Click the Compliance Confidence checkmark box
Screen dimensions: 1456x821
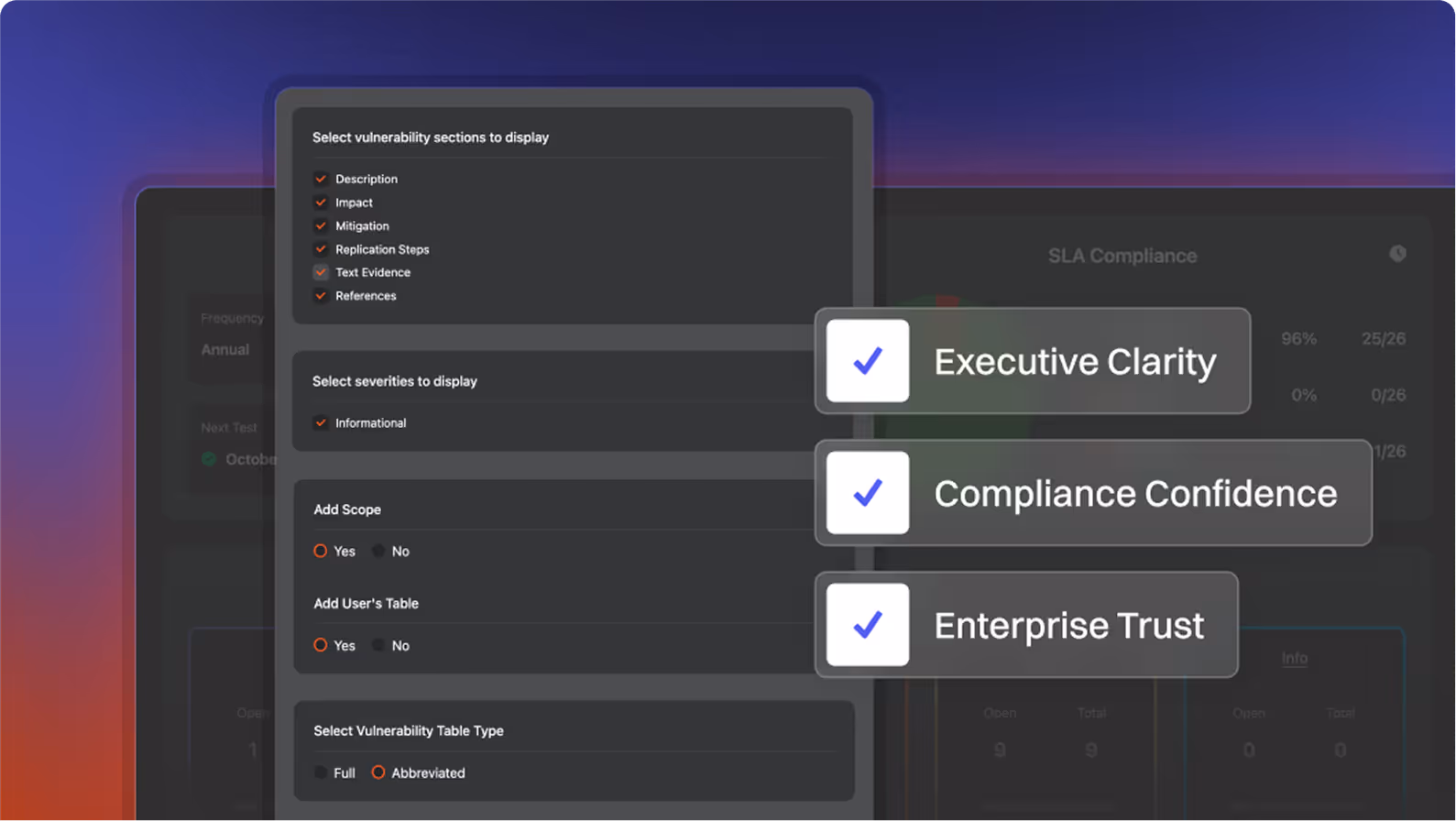pos(868,493)
